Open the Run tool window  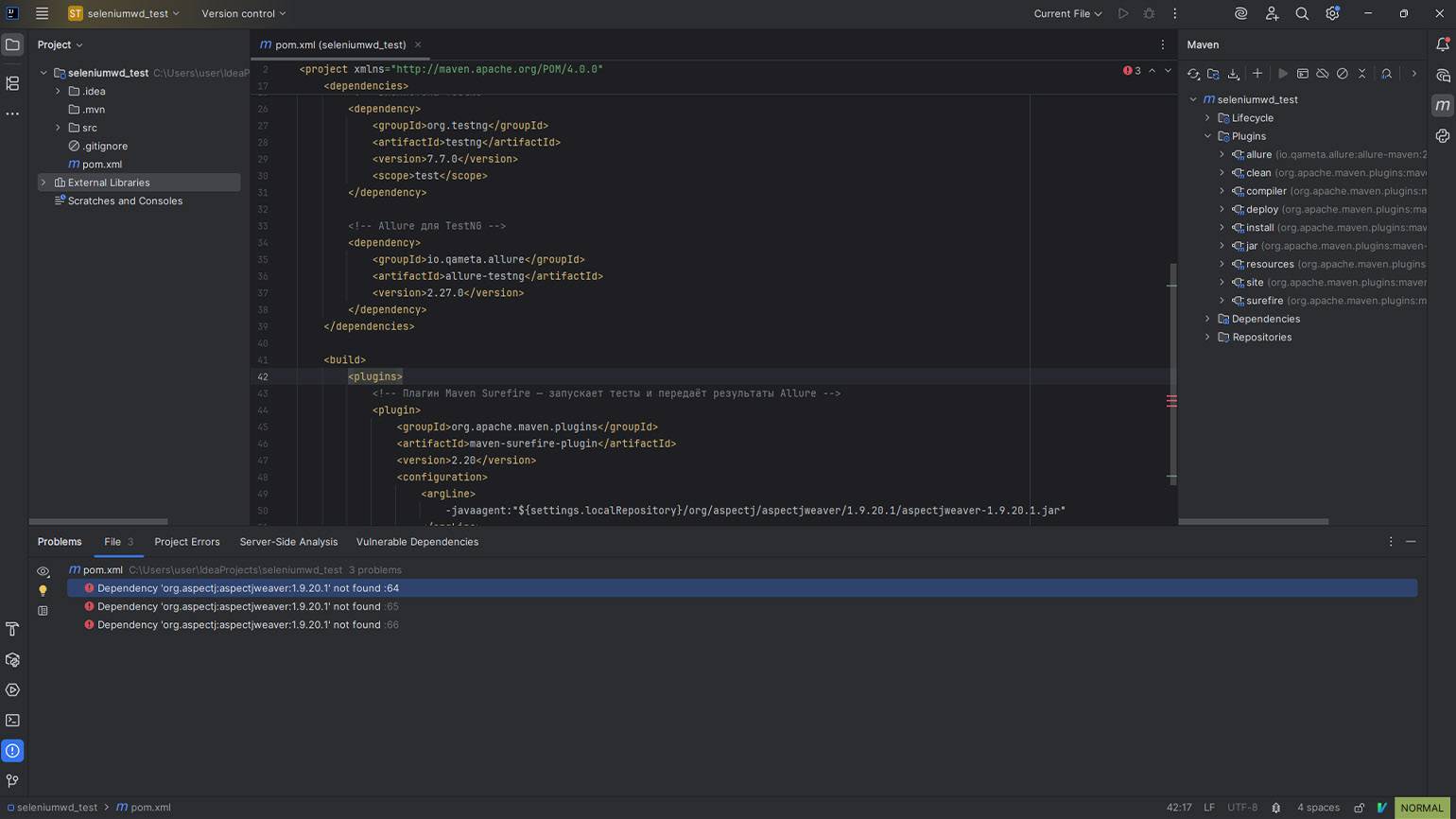coord(12,689)
